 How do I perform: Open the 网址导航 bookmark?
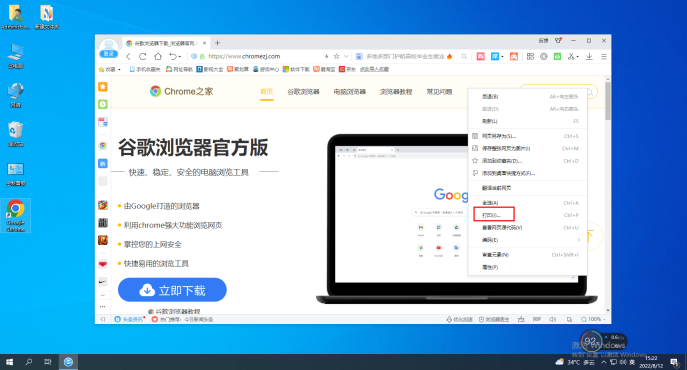point(179,69)
